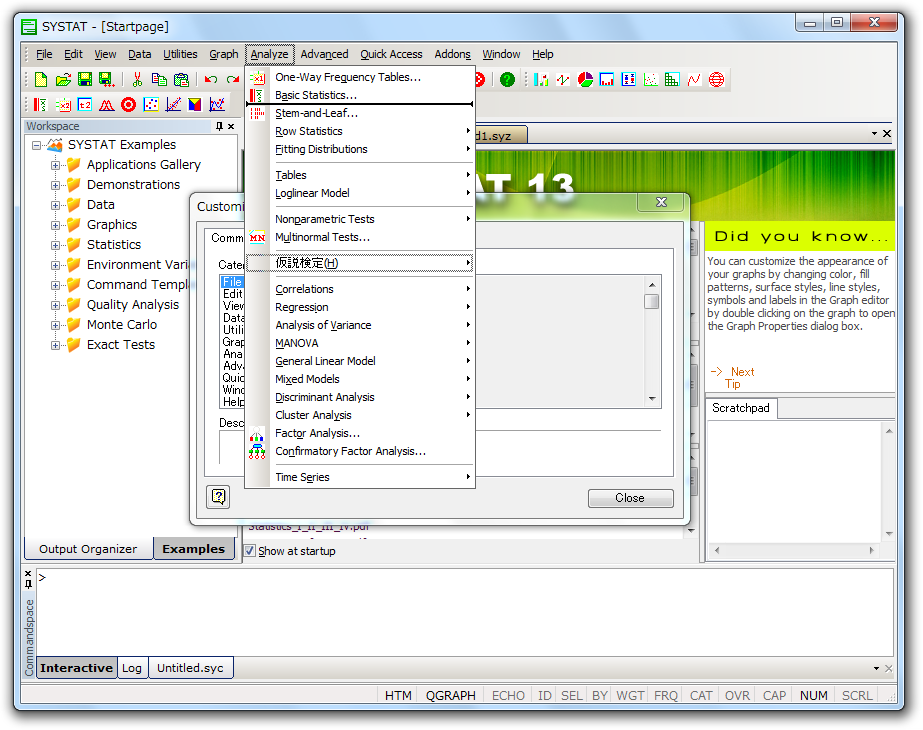Choose One-Way Frequency Tables menu entry
Image resolution: width=923 pixels, height=730 pixels.
pos(360,77)
